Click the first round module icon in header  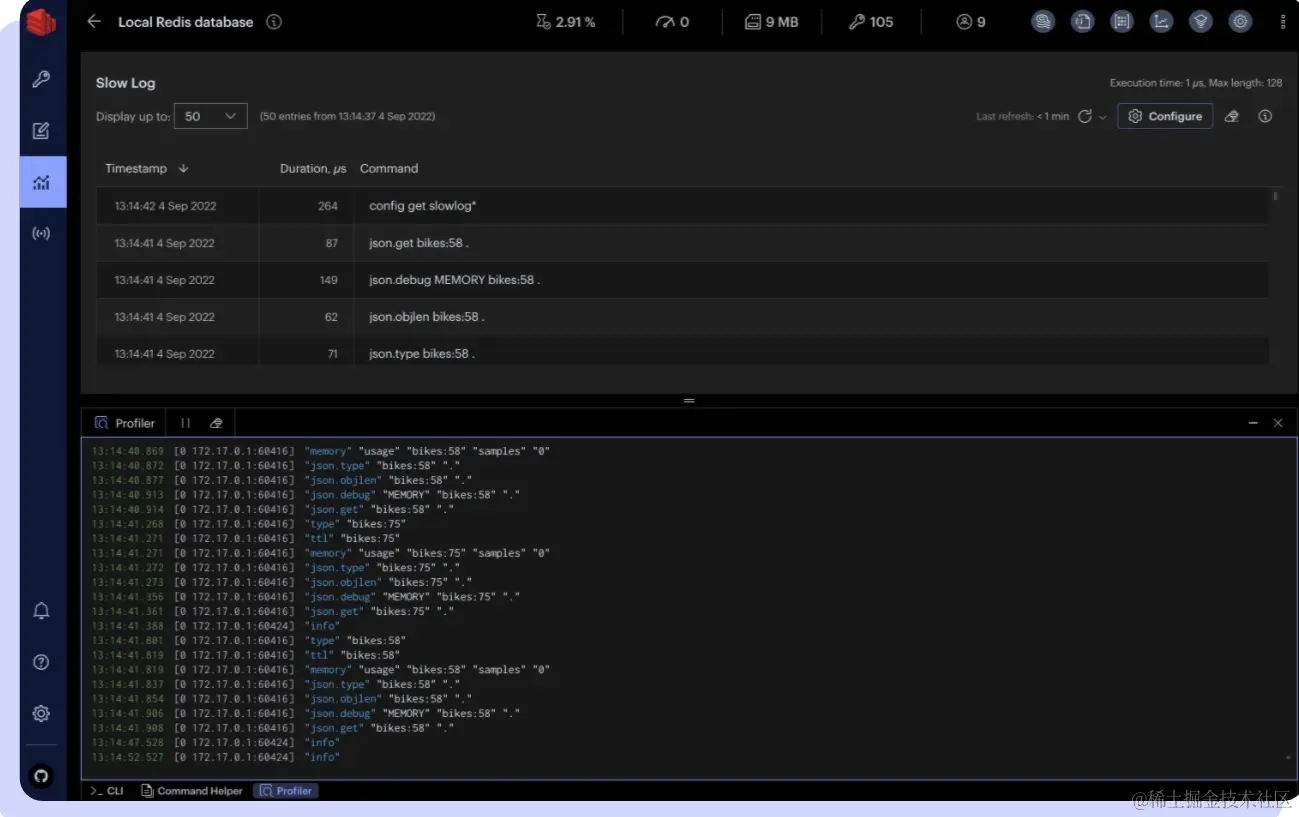pyautogui.click(x=1043, y=21)
